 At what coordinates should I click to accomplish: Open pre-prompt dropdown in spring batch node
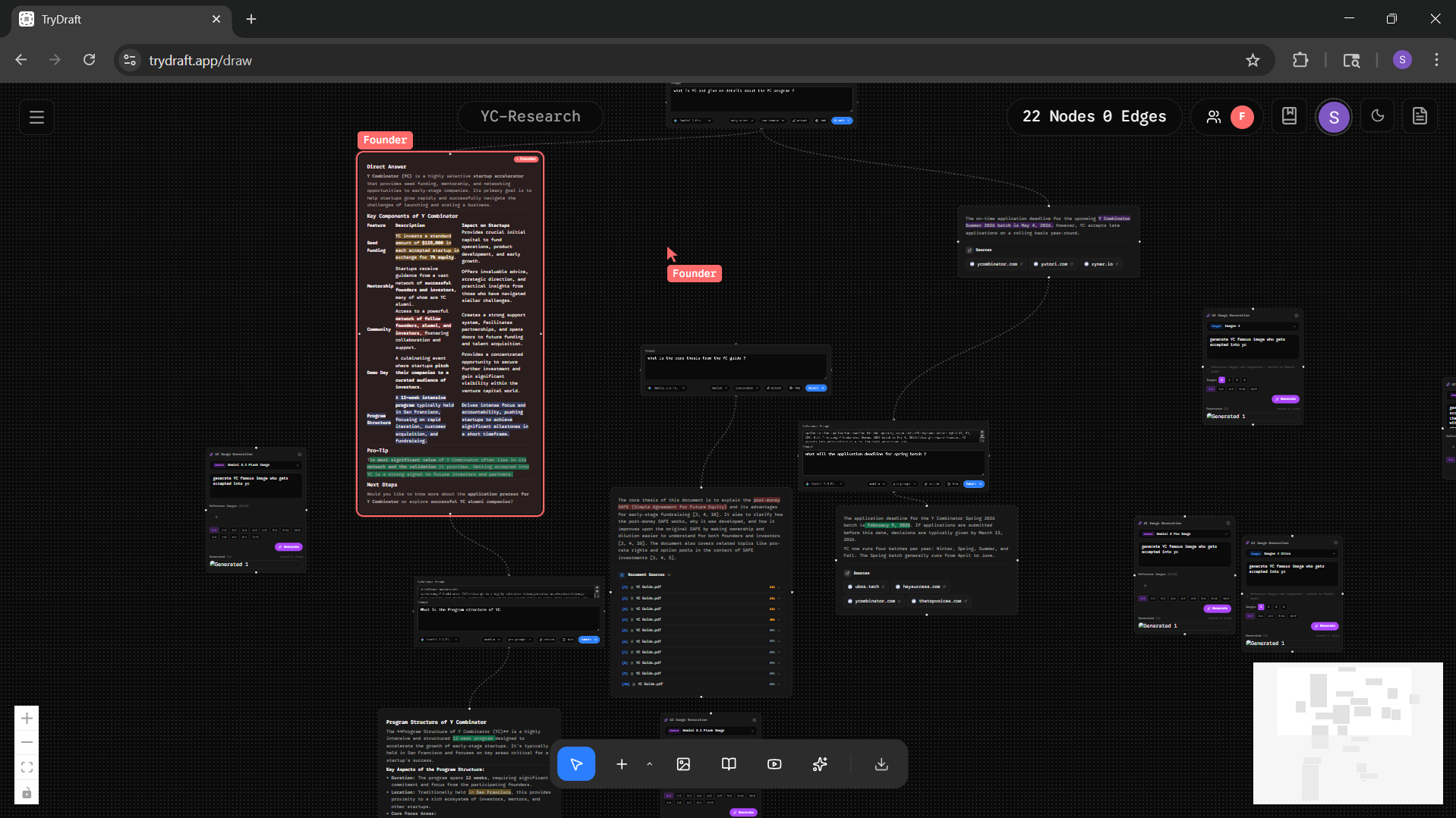pyautogui.click(x=904, y=483)
